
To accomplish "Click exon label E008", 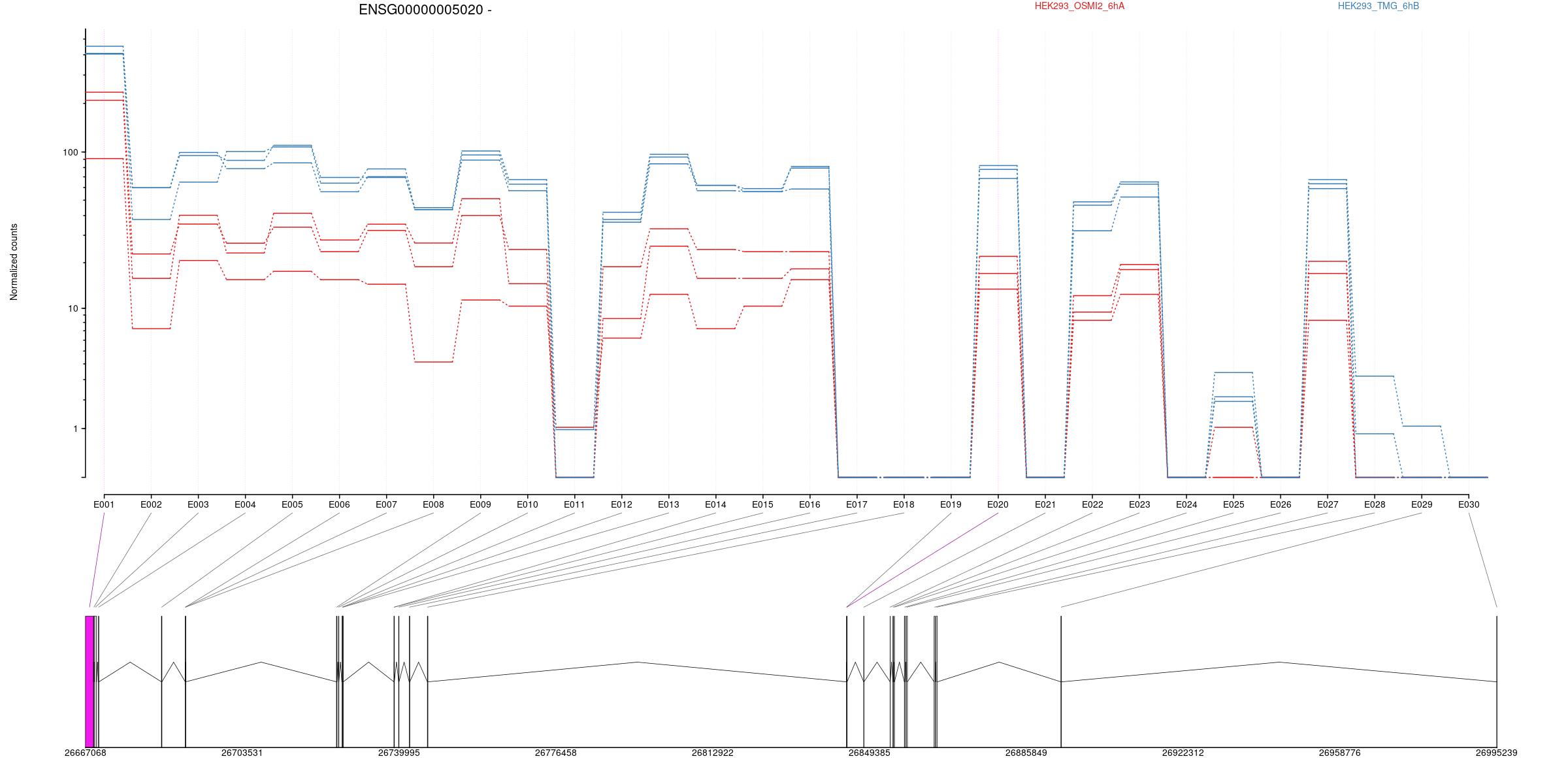I will 433,504.
